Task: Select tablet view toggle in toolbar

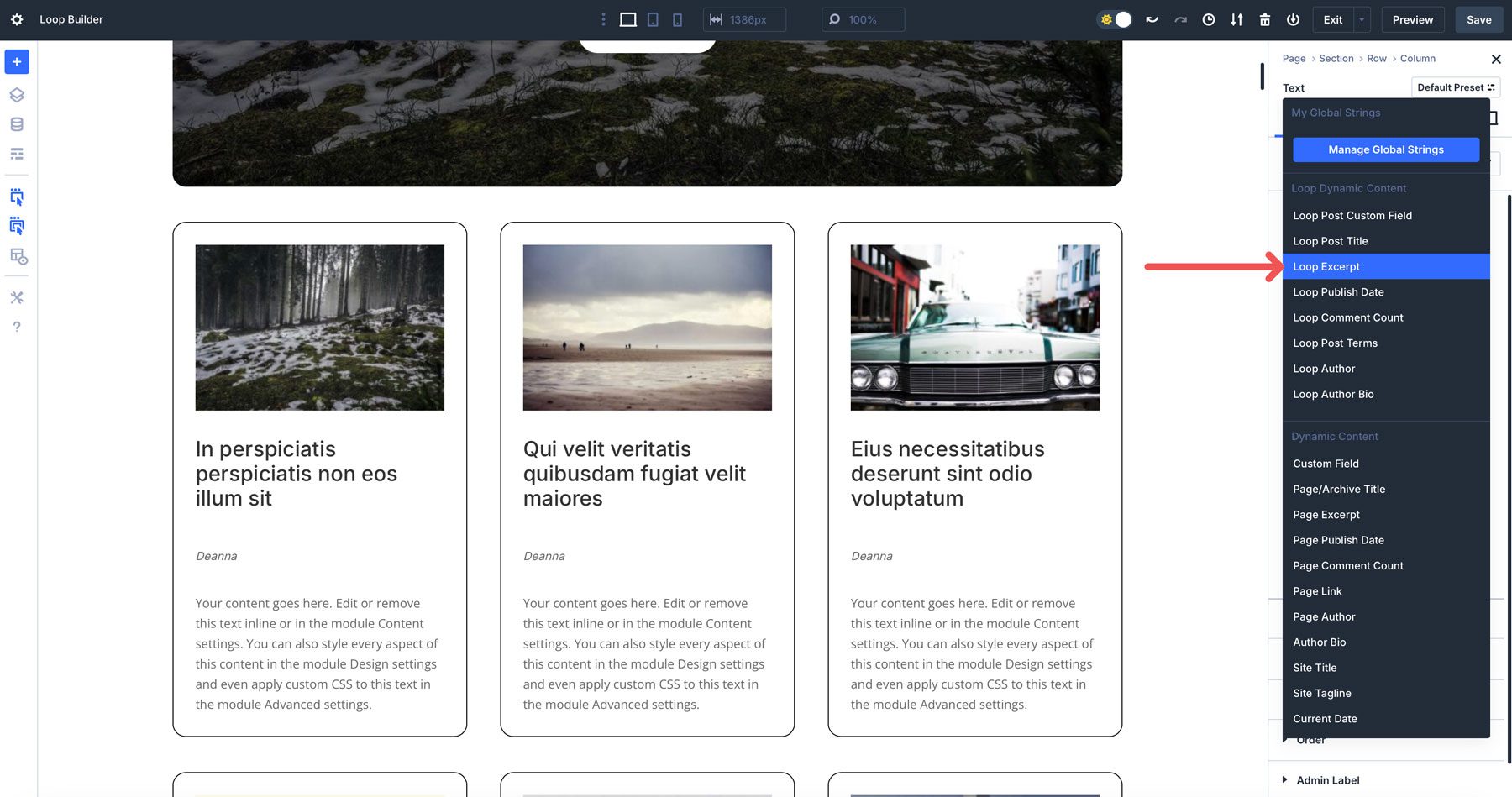Action: coord(652,18)
